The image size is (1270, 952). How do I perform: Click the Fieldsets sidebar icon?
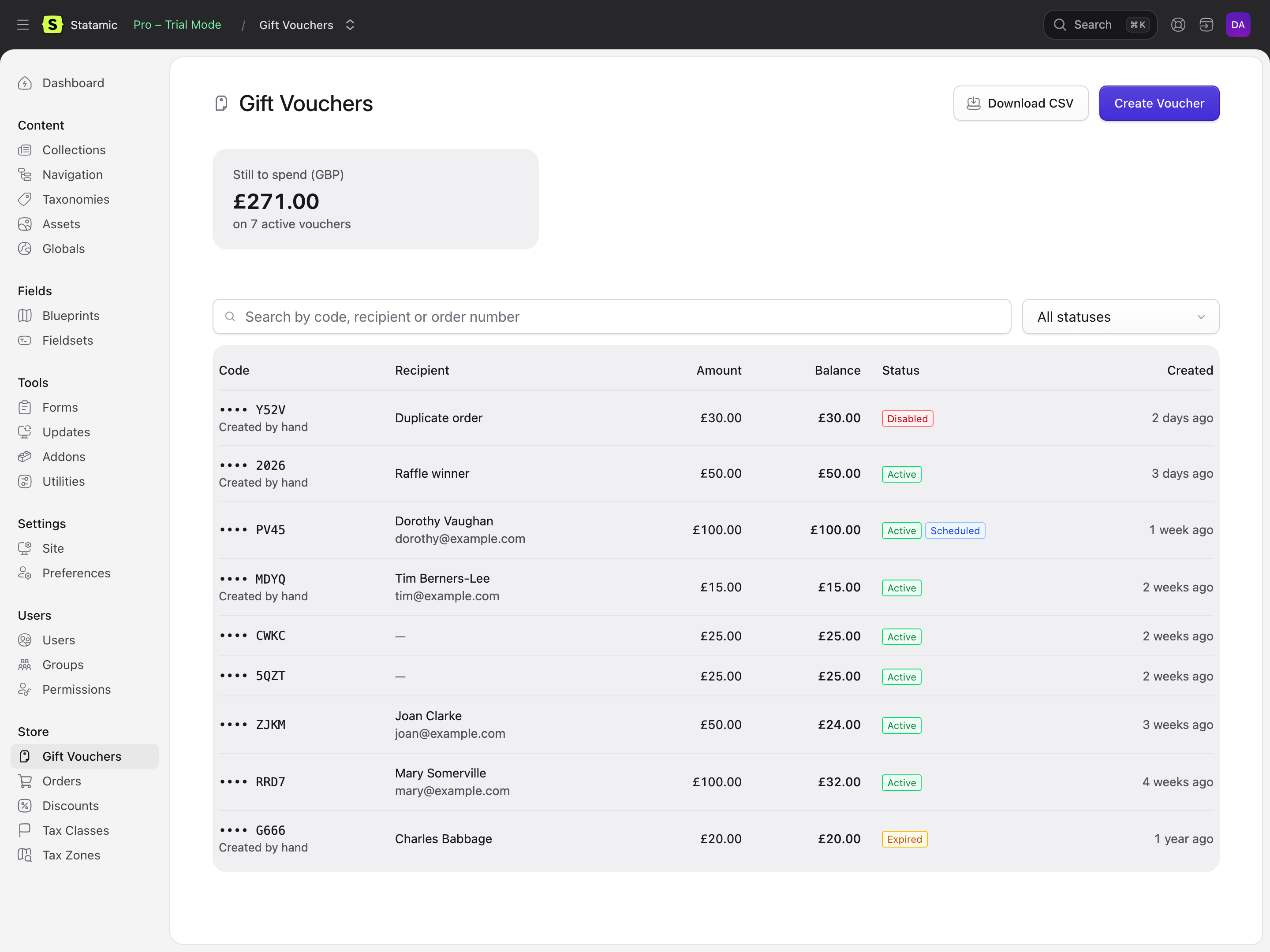point(25,340)
